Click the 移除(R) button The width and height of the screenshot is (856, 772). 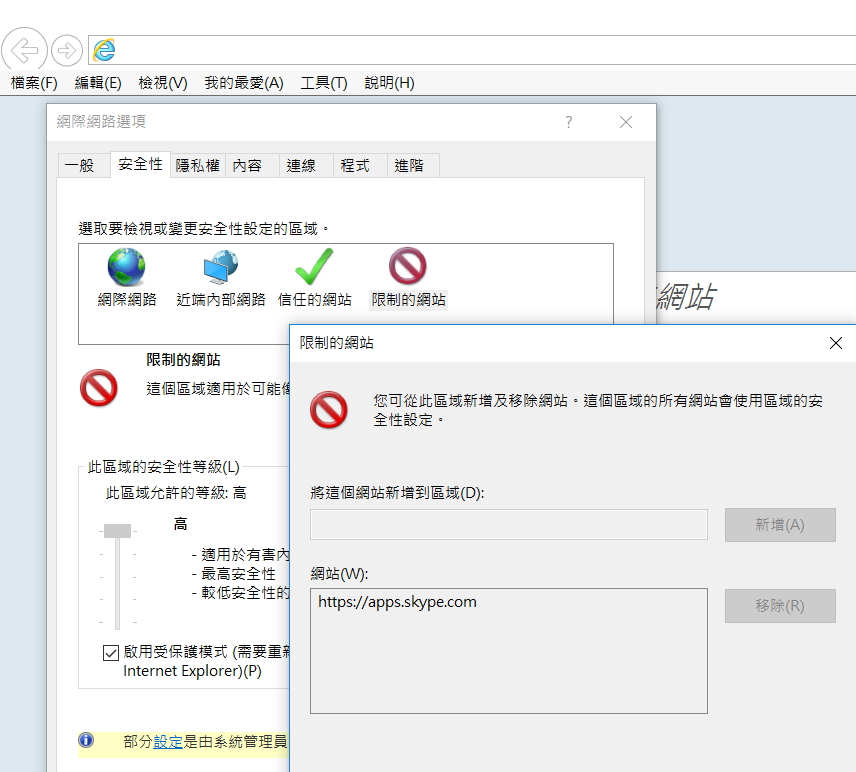coord(780,605)
